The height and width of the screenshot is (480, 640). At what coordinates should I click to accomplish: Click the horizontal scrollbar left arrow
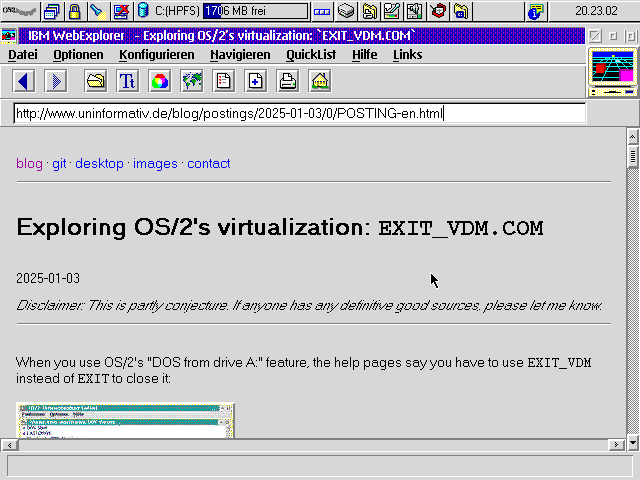tap(9, 445)
